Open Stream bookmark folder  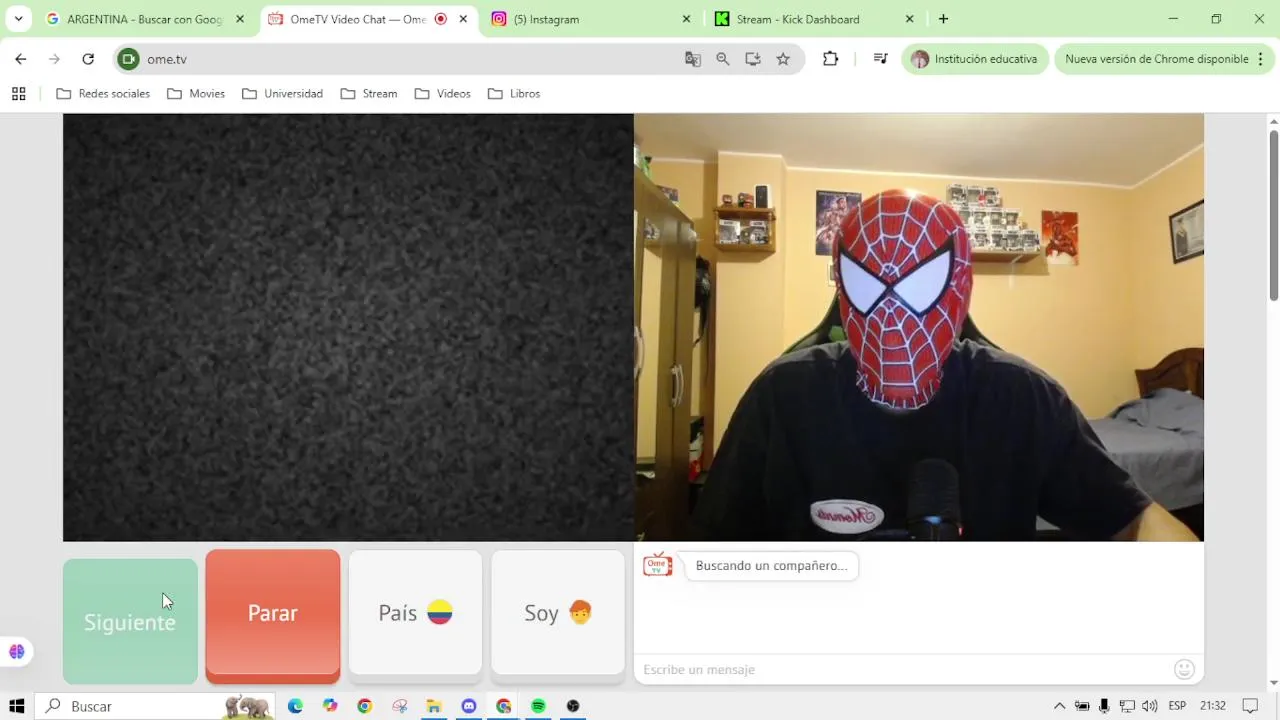[x=369, y=94]
